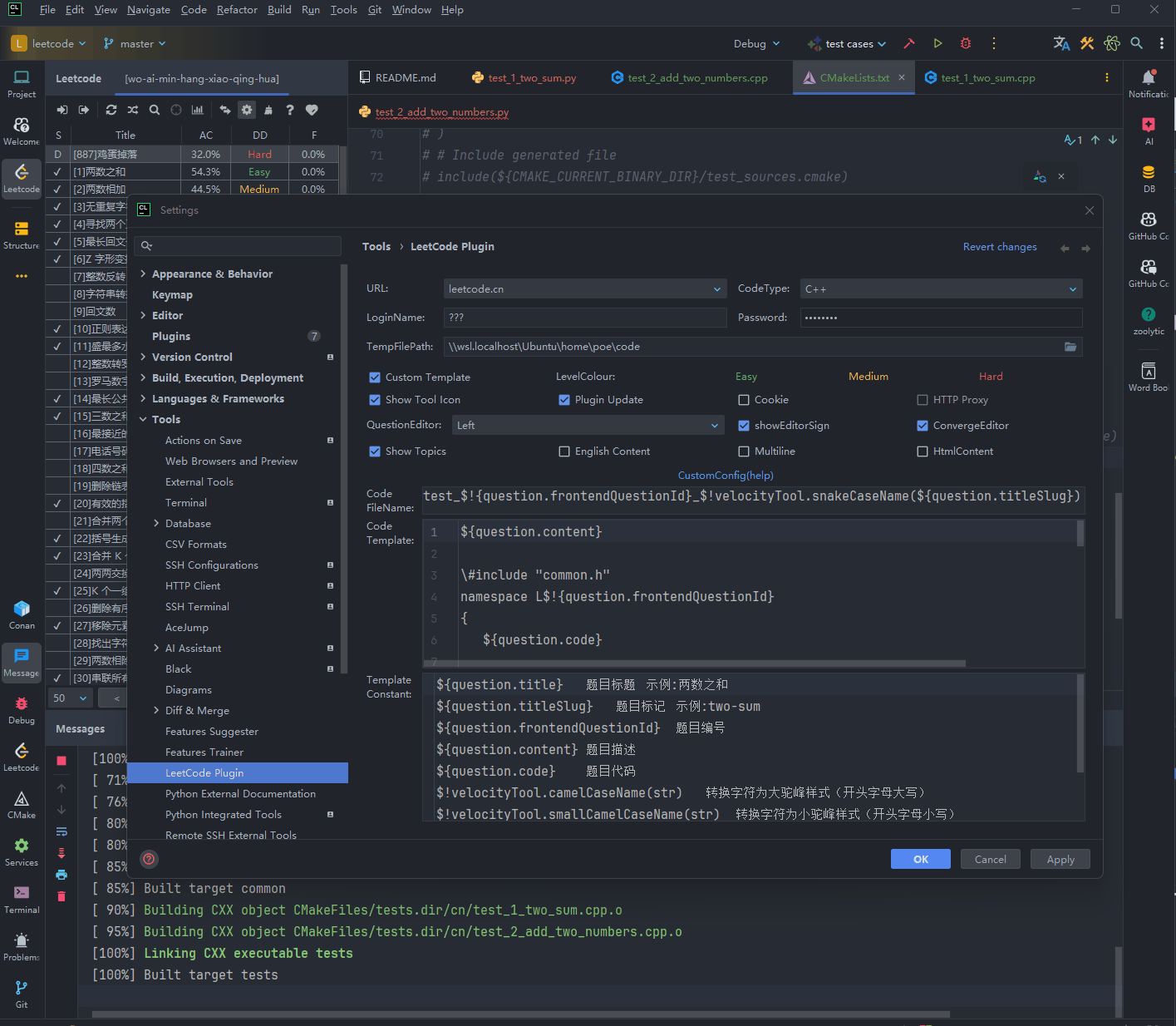Click the Revert changes link

point(1000,247)
